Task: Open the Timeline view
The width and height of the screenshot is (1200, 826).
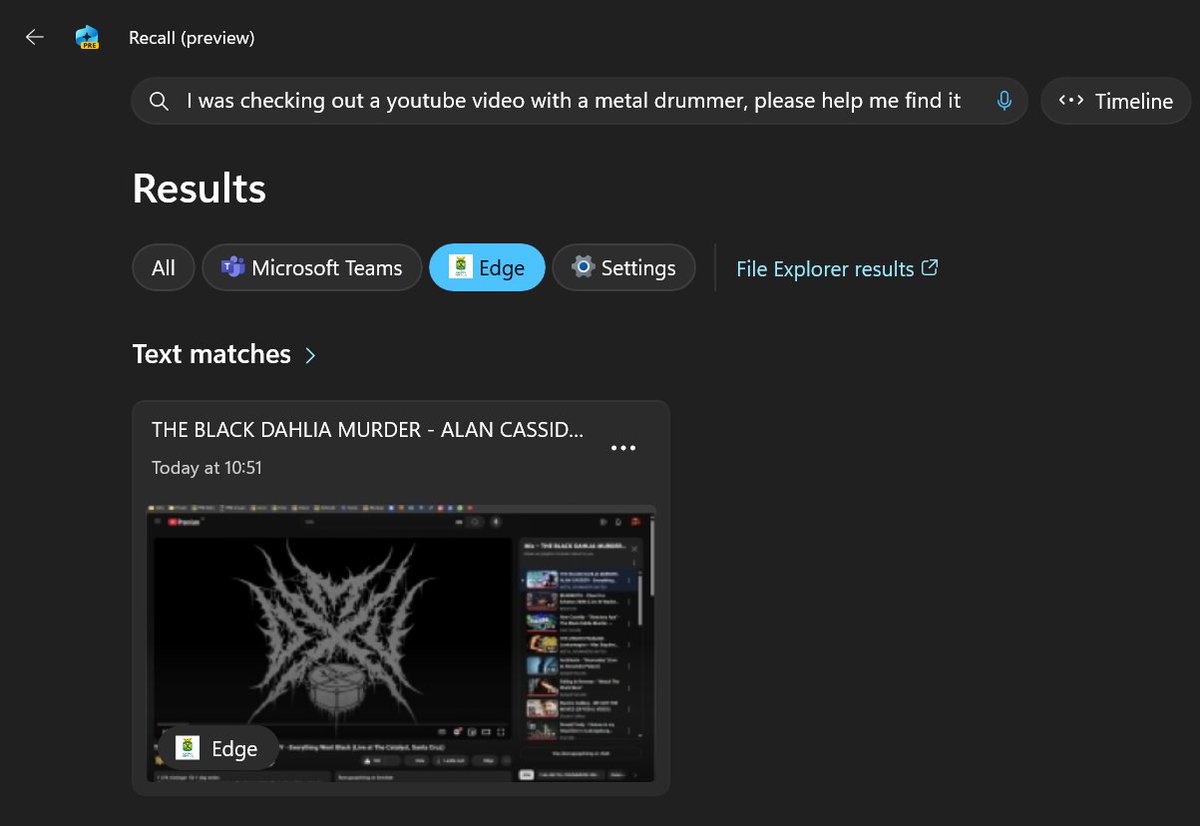Action: [x=1116, y=101]
